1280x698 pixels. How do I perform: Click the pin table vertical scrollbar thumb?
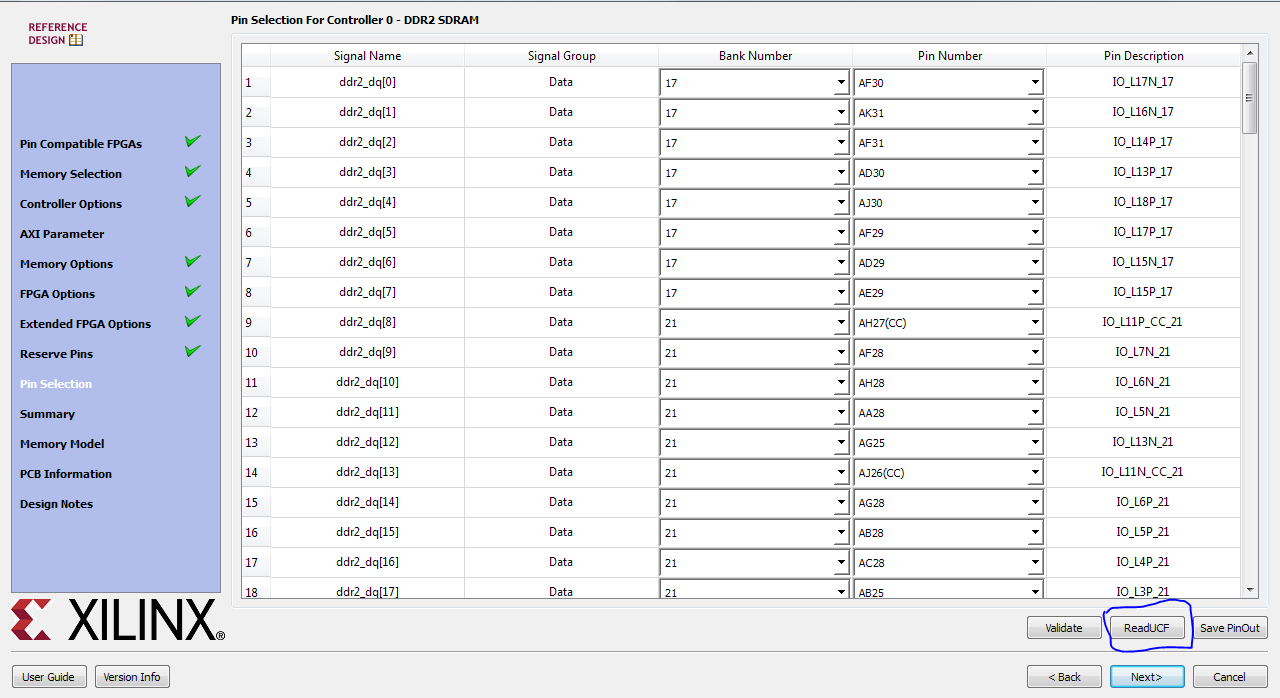[x=1250, y=98]
